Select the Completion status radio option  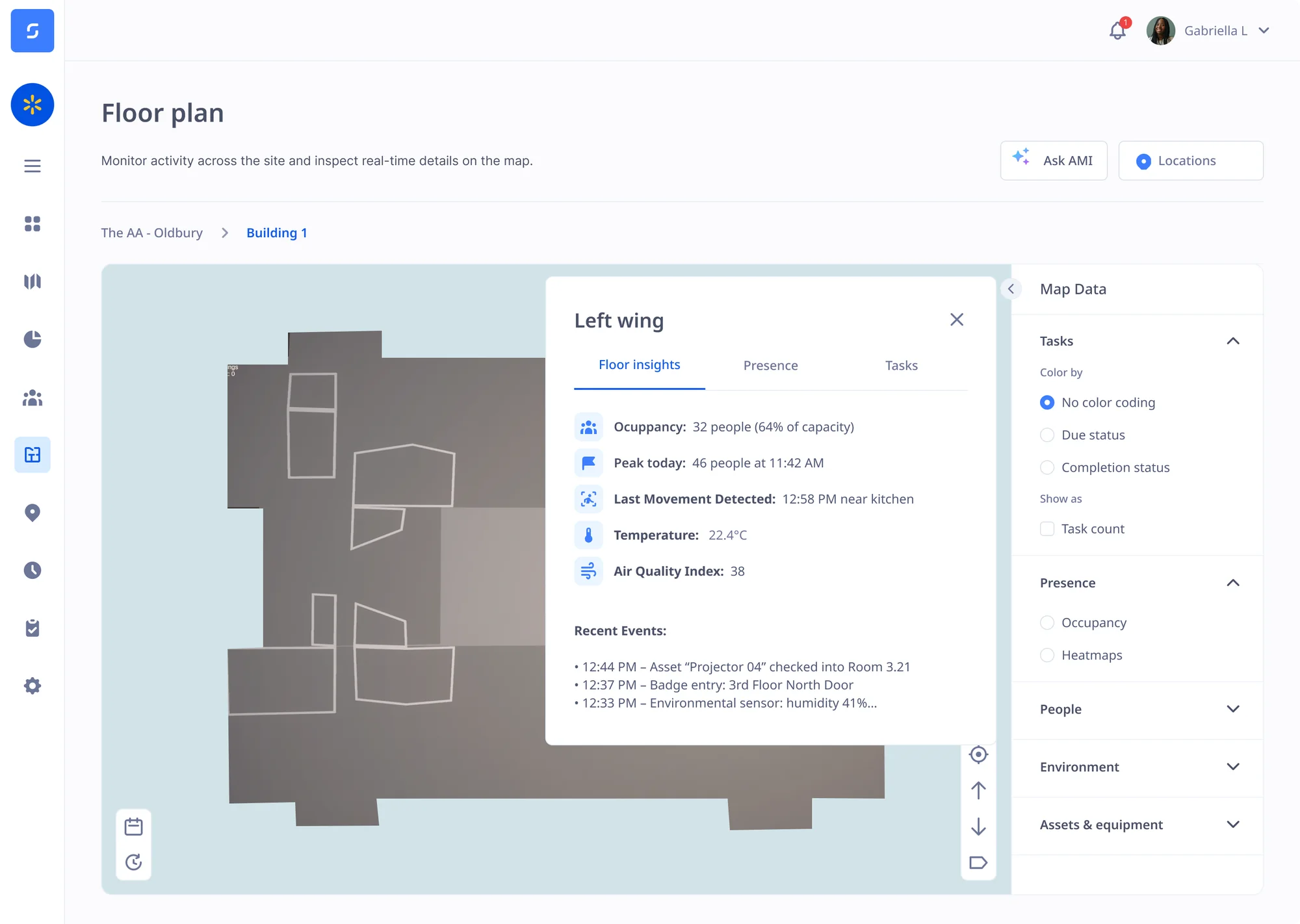(1047, 468)
